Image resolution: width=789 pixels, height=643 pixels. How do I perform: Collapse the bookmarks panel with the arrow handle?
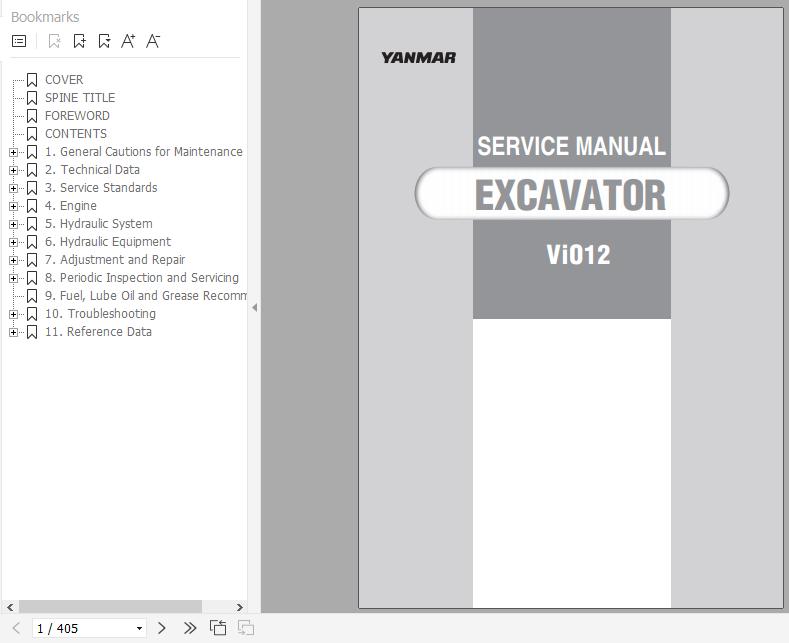tap(255, 307)
